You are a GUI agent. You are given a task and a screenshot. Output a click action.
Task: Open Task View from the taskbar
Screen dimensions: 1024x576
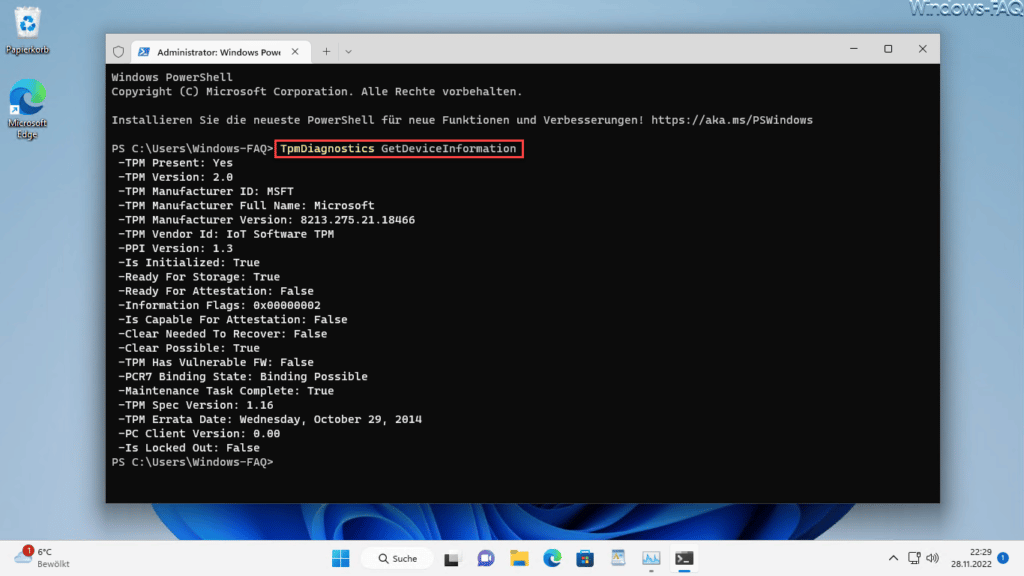pyautogui.click(x=451, y=558)
